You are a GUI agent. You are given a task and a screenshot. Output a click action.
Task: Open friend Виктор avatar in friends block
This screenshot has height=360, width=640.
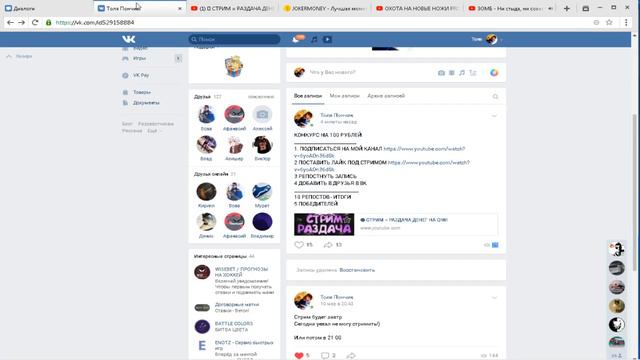262,144
